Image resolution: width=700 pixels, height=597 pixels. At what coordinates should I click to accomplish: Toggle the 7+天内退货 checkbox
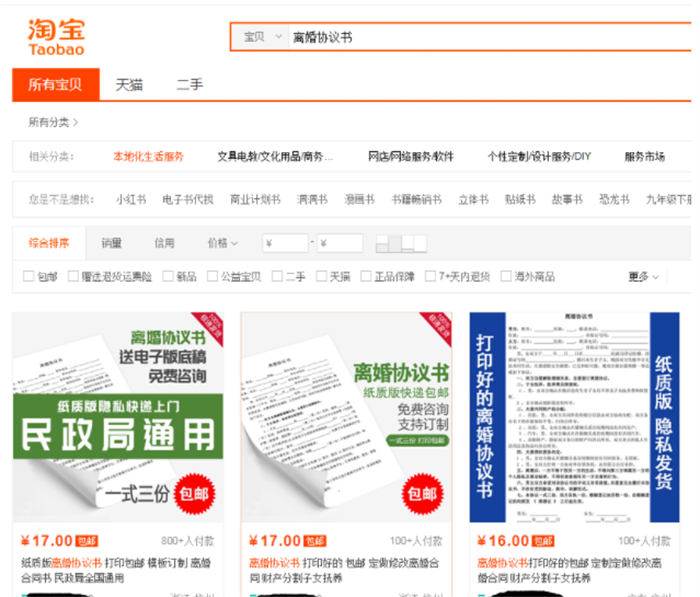tap(431, 277)
